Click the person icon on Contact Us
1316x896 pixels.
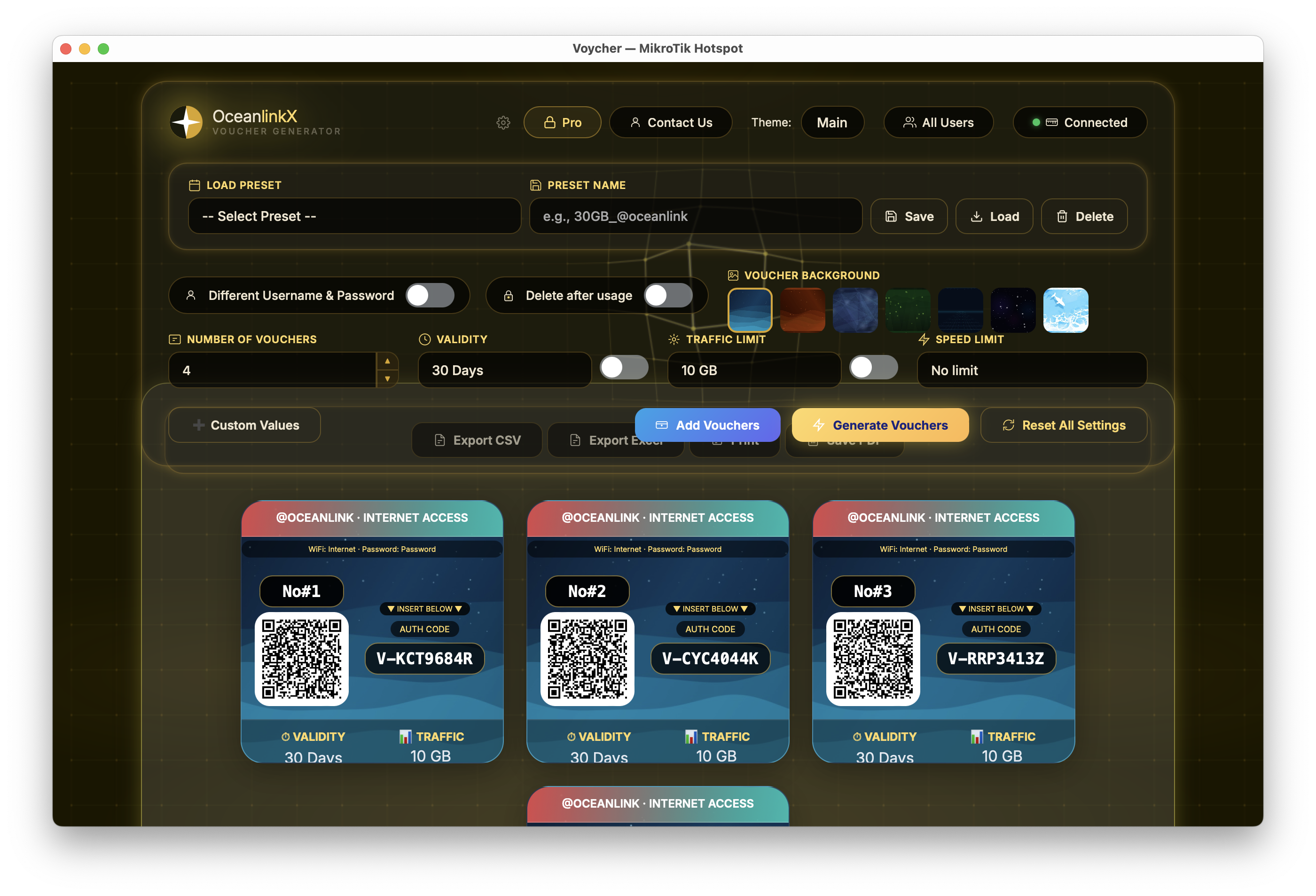point(635,122)
